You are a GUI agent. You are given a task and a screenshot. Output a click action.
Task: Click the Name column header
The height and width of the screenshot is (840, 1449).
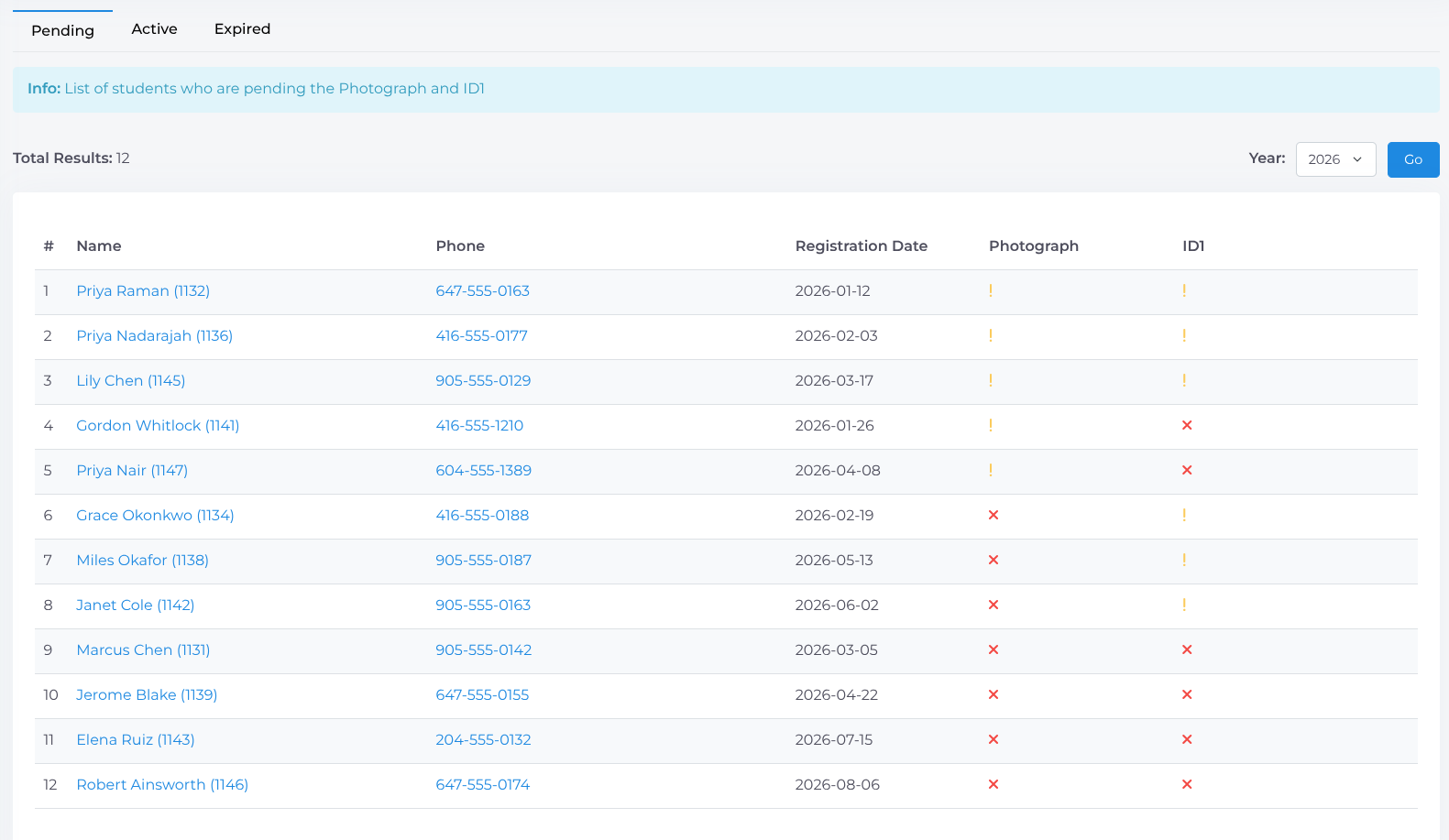(99, 245)
